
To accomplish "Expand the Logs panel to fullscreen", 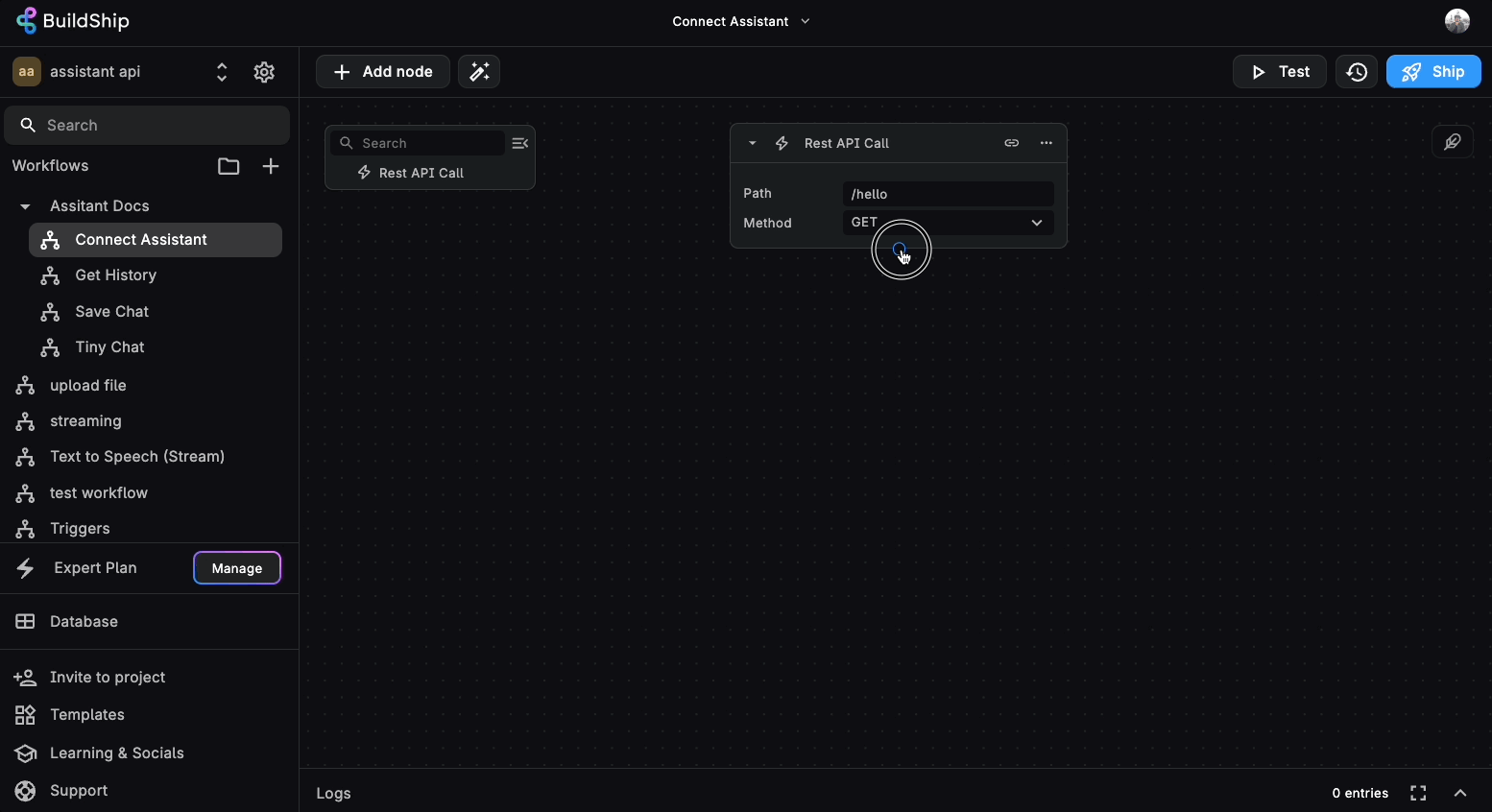I will click(1418, 793).
